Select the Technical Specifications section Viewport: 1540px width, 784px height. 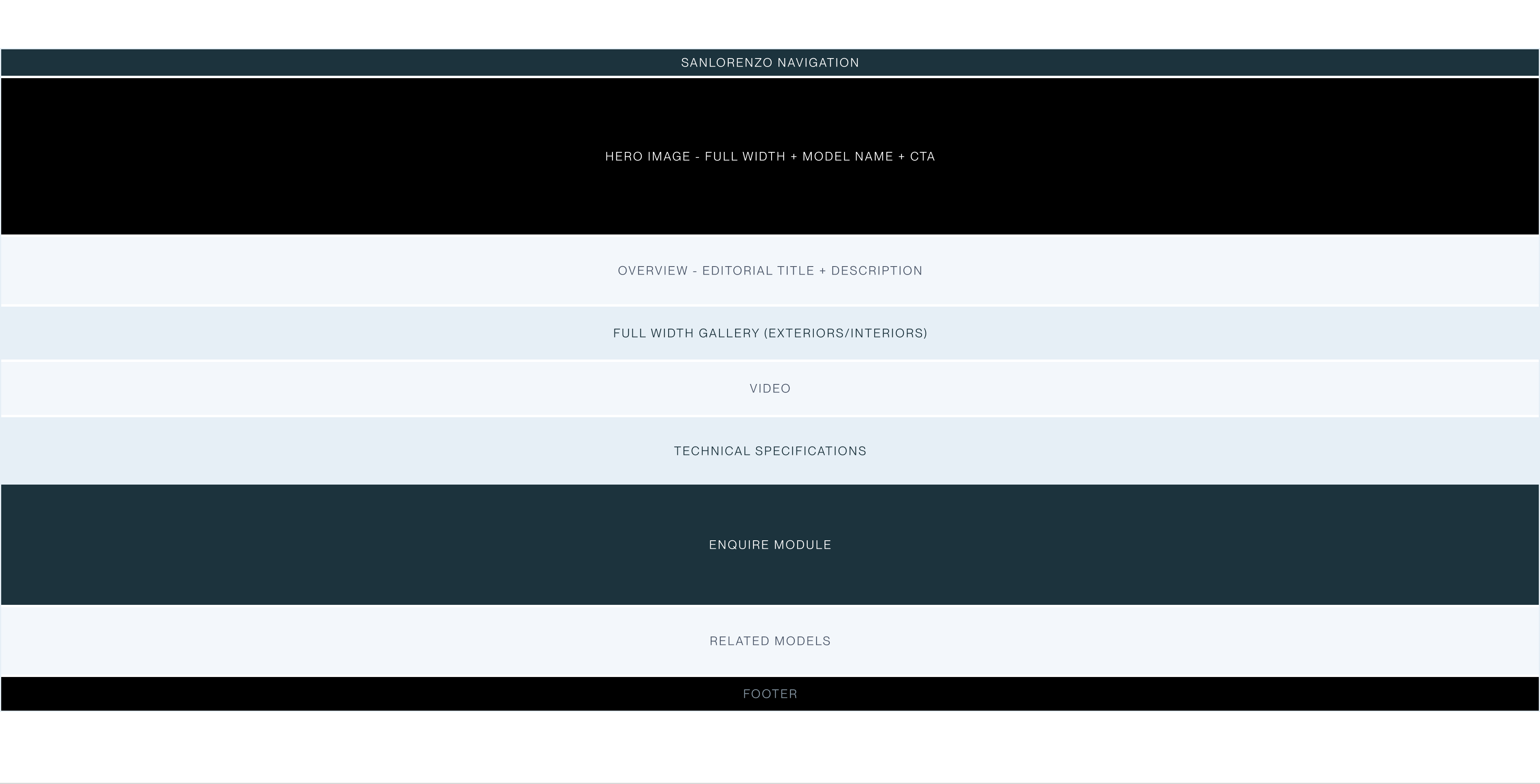pyautogui.click(x=770, y=451)
